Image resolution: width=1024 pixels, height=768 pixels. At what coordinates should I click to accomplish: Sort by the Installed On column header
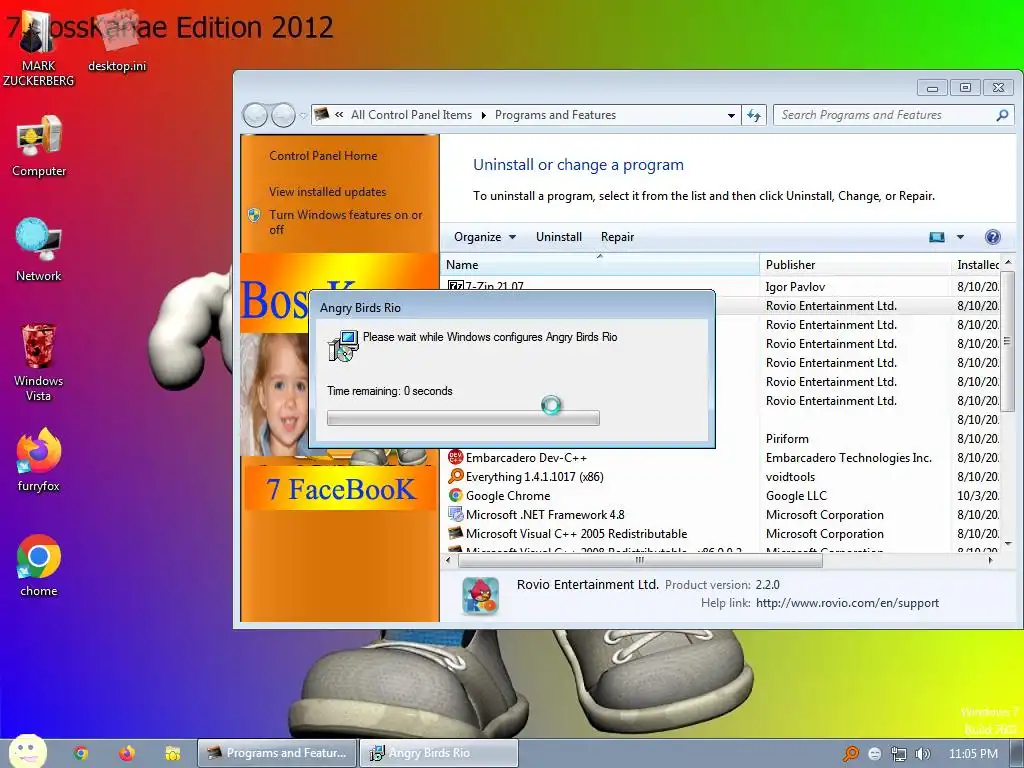(976, 264)
